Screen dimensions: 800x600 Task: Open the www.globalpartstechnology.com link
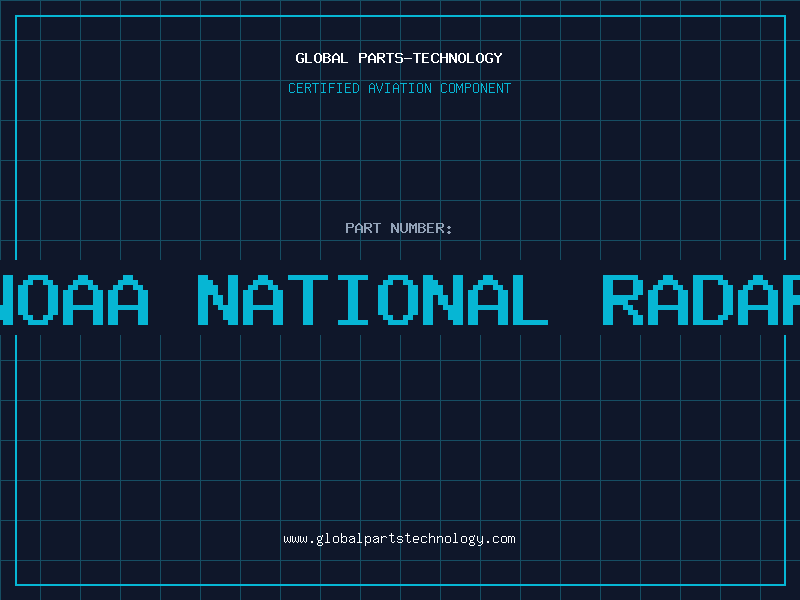tap(399, 539)
